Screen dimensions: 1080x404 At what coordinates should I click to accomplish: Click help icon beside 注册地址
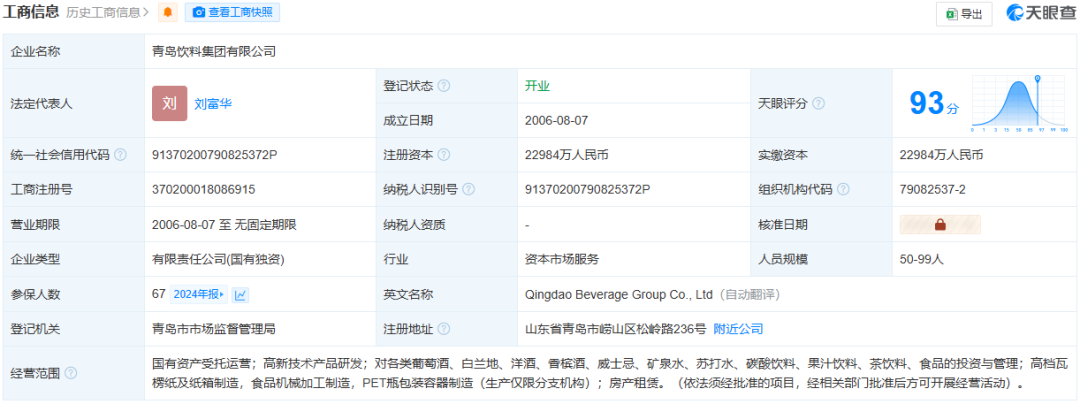pos(444,329)
